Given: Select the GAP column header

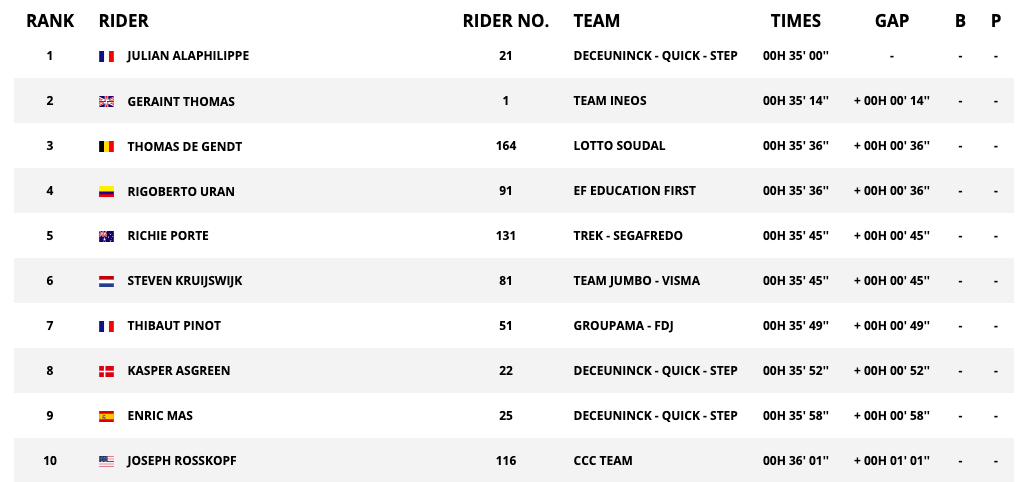Looking at the screenshot, I should 892,21.
